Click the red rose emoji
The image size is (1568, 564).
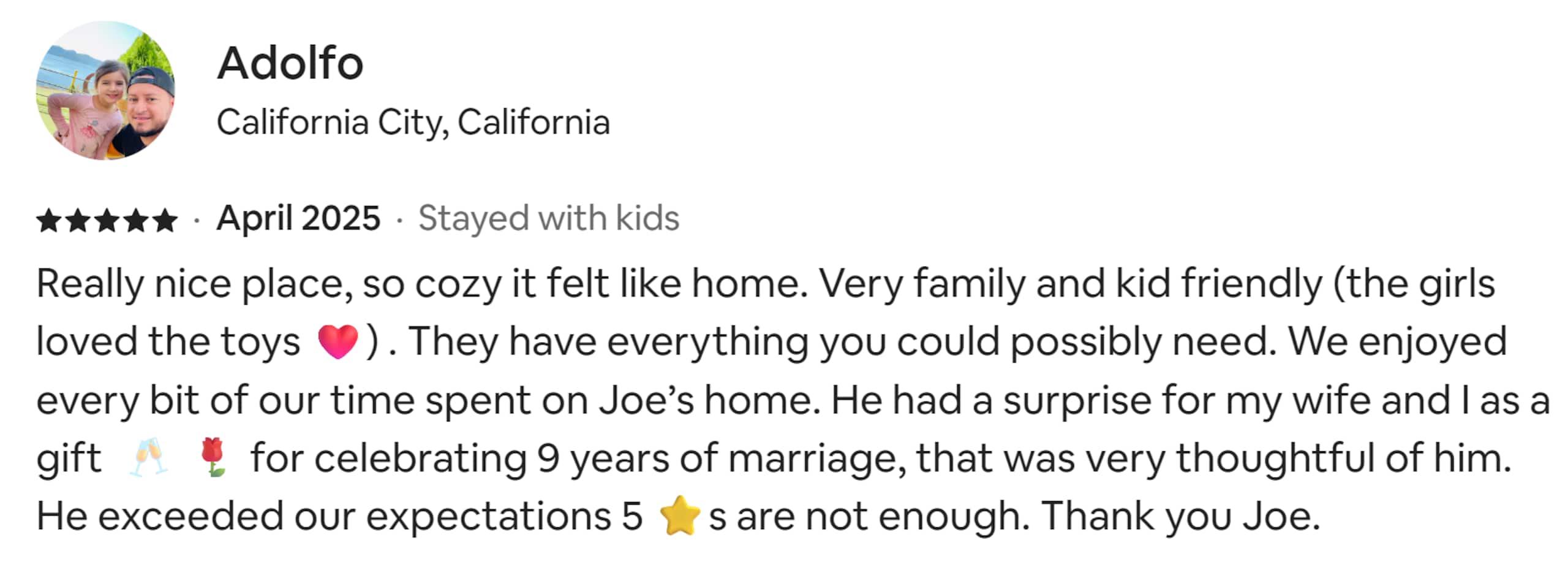(x=213, y=457)
